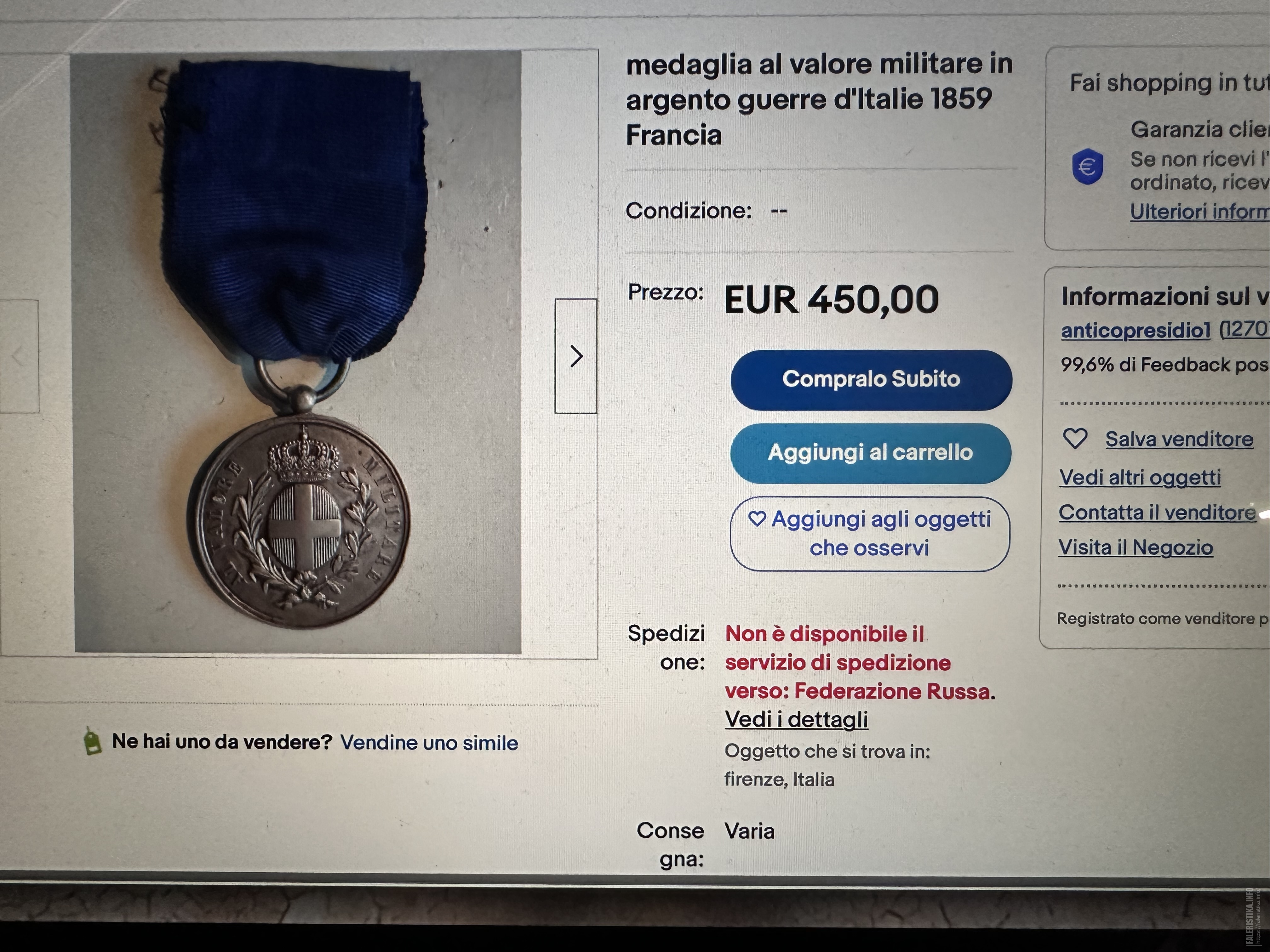1270x952 pixels.
Task: View seller's other items Vedi altri oggetti
Action: pyautogui.click(x=1140, y=478)
